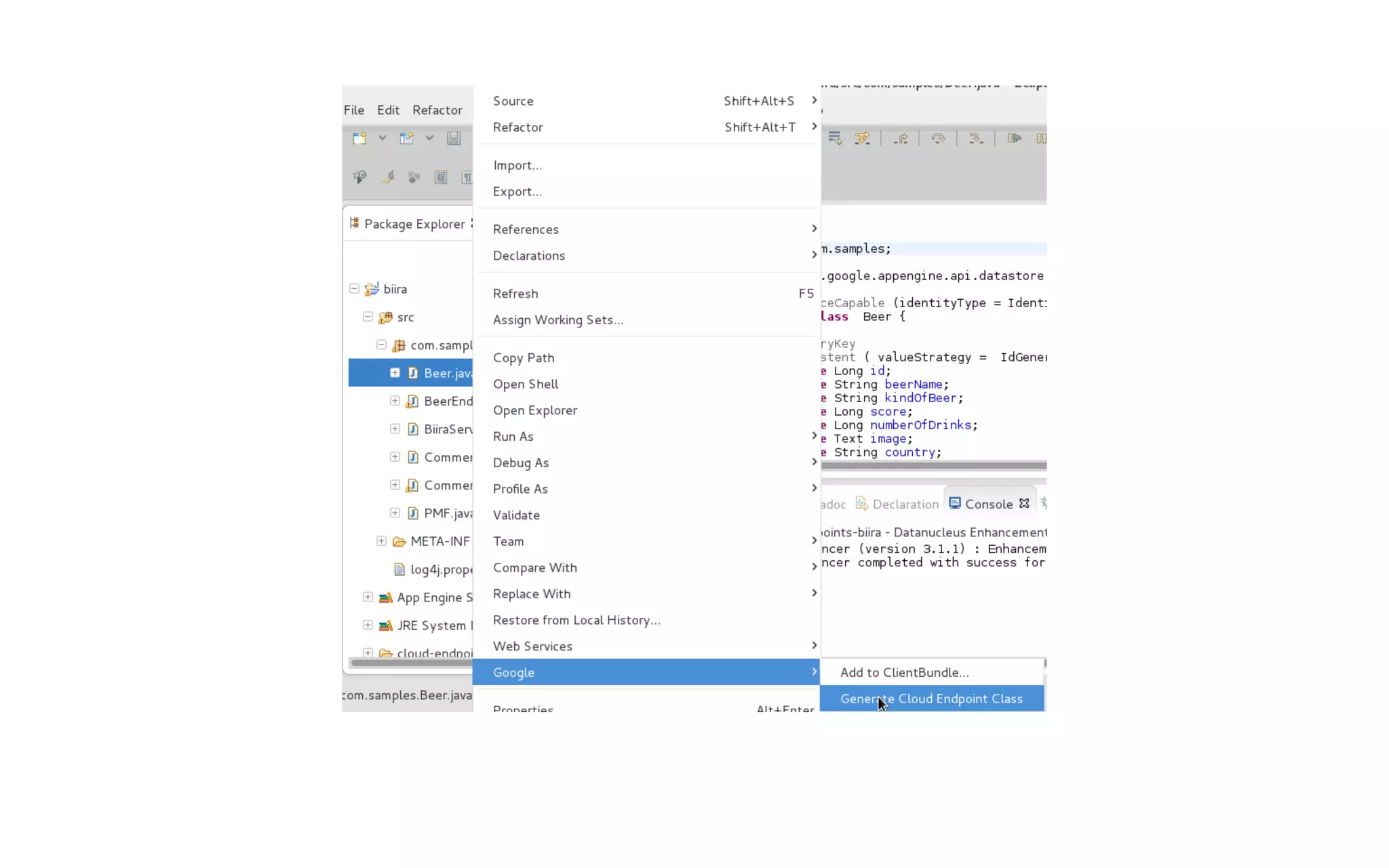This screenshot has width=1389, height=868.
Task: Click the editor horizontal scrollbar
Action: coord(933,465)
